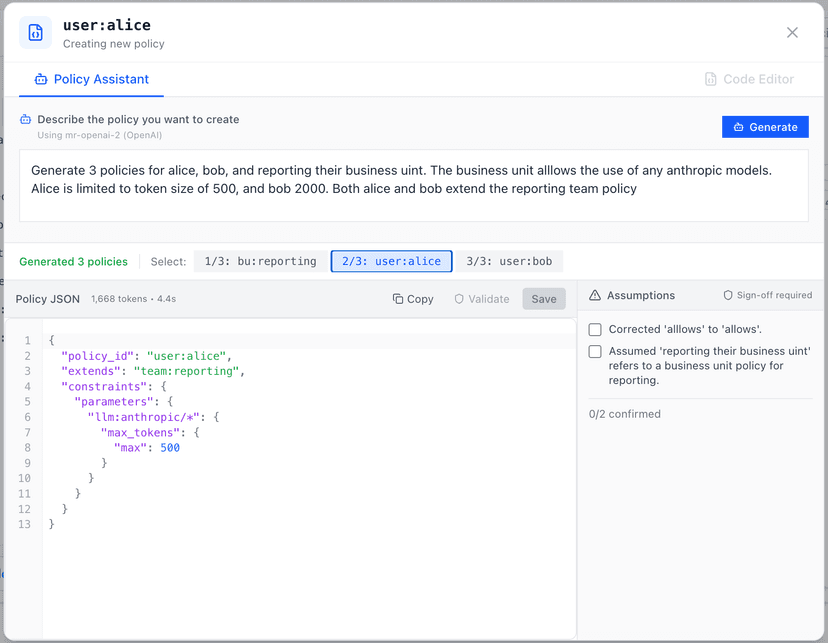This screenshot has width=828, height=643.
Task: Click the robot icon in Policy Assistant tab
Action: tap(41, 79)
